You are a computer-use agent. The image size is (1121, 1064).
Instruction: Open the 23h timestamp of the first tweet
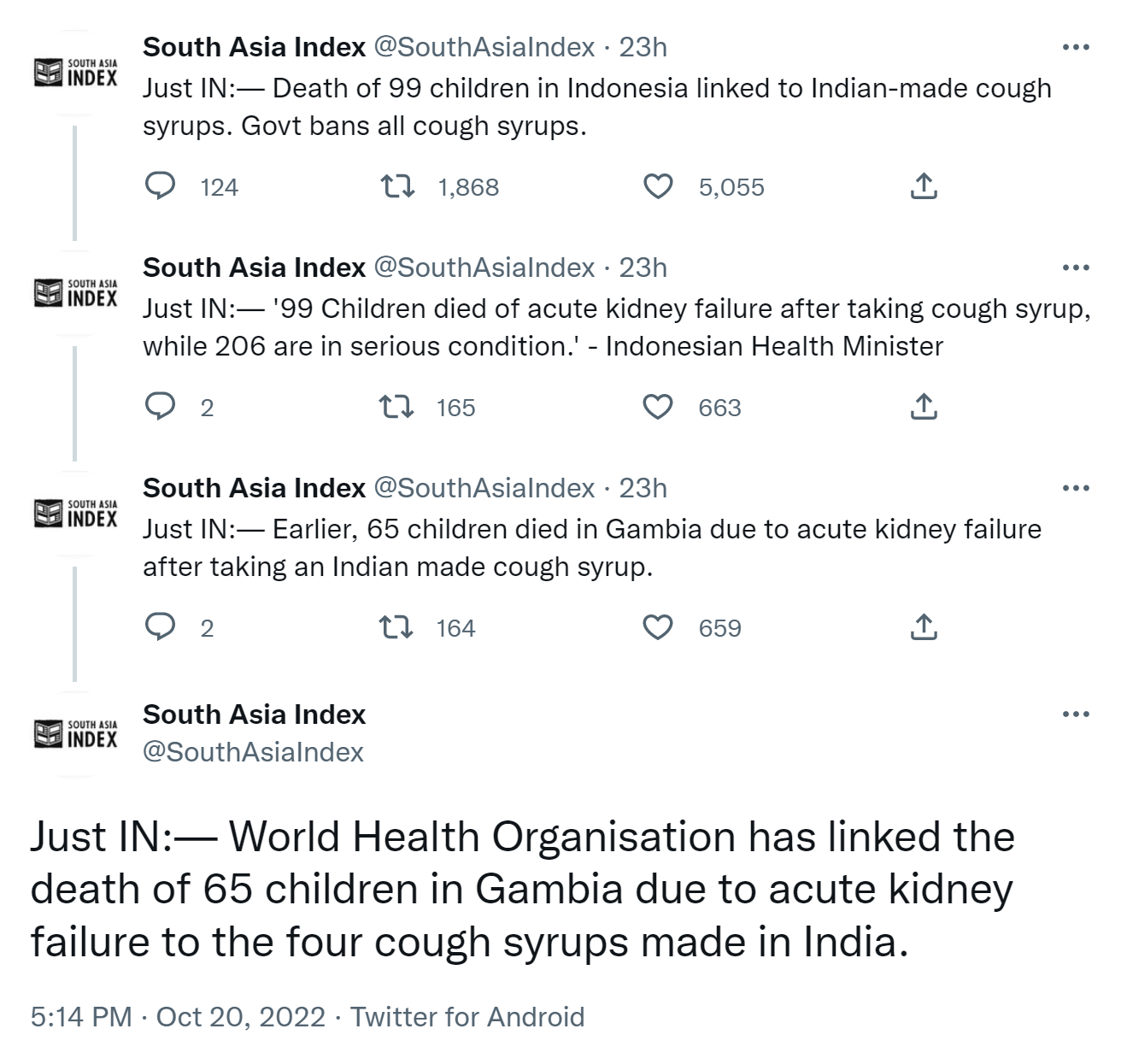tap(643, 47)
